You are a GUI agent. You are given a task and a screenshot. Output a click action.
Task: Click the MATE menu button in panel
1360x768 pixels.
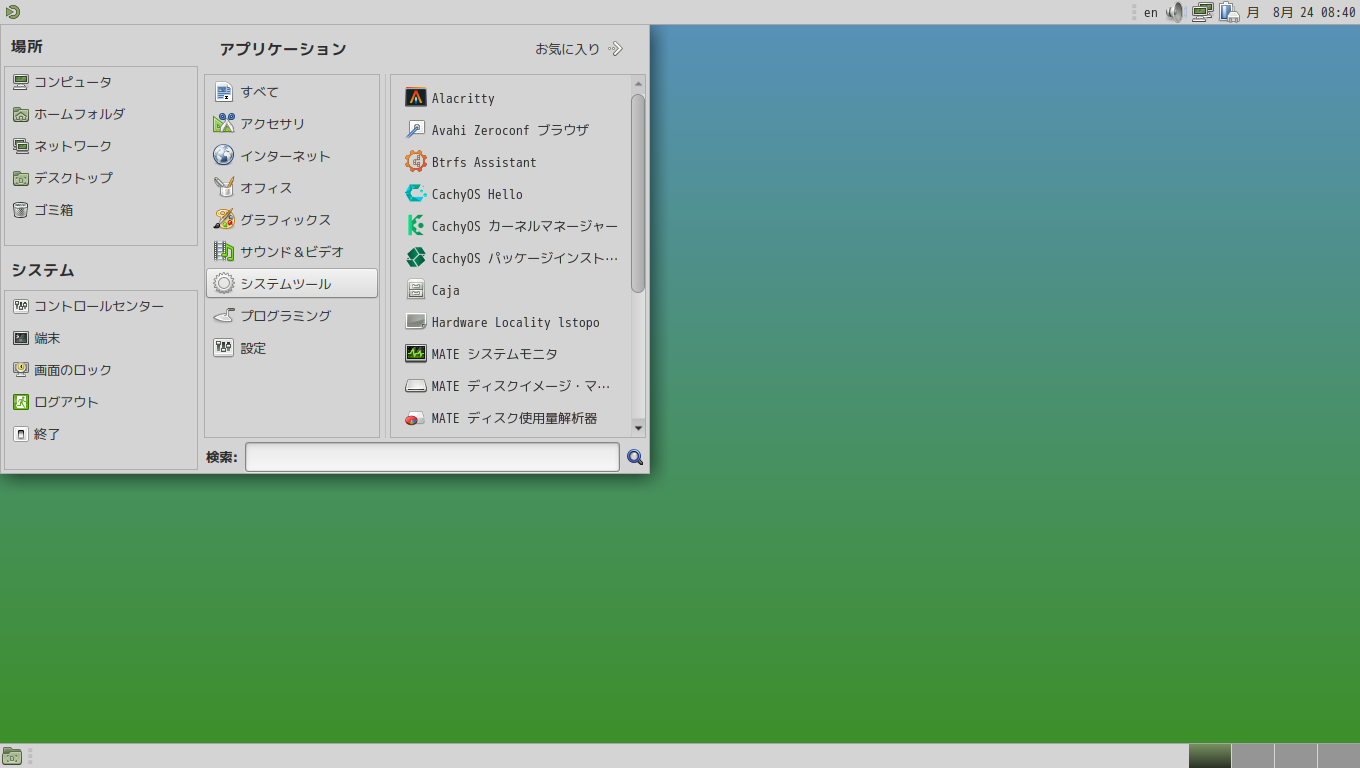click(12, 12)
